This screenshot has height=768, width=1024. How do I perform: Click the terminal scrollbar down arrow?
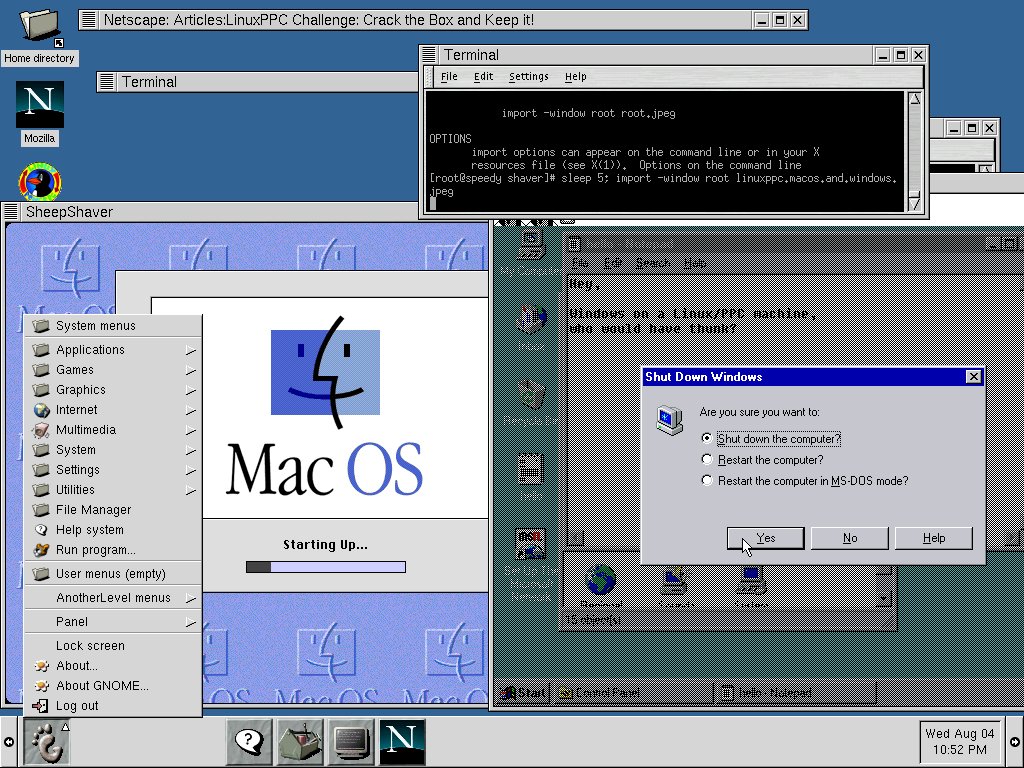(x=914, y=204)
